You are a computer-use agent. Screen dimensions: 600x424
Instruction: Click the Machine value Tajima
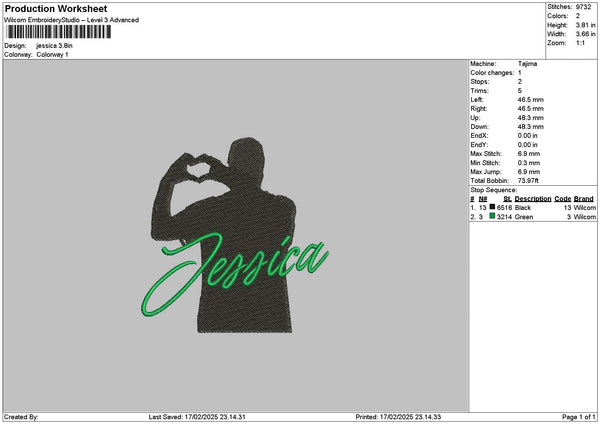pos(527,64)
